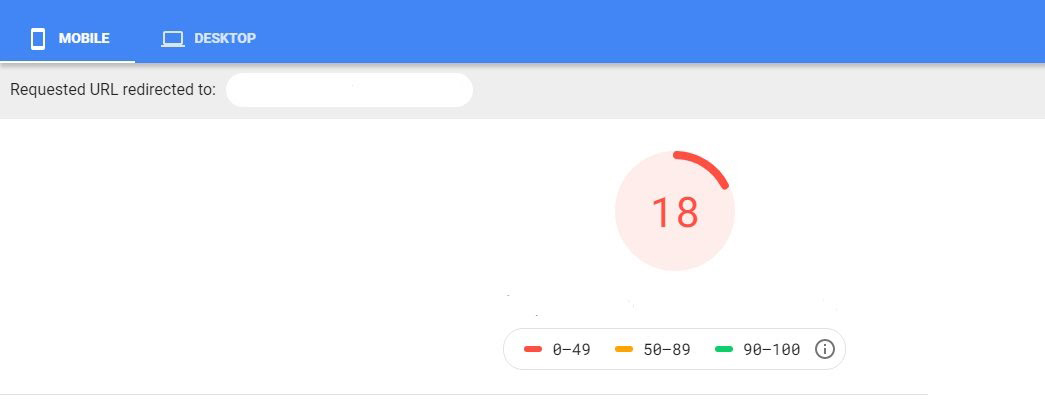The image size is (1045, 400).
Task: Click the "Requested URL redirected to:" text
Action: (112, 90)
